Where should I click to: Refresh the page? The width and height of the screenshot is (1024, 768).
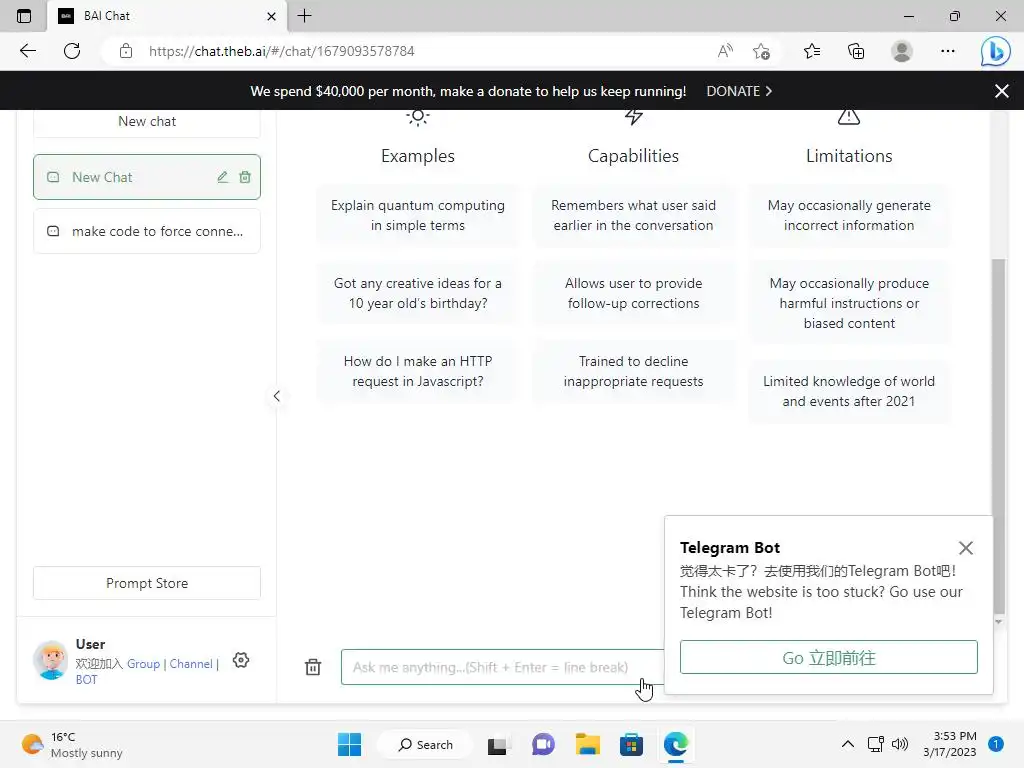pos(72,51)
